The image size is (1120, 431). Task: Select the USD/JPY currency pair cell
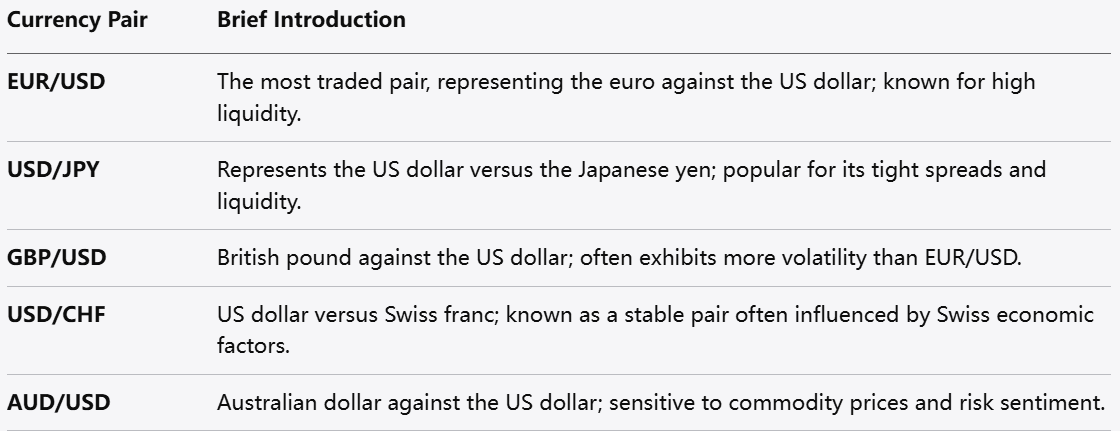(x=54, y=170)
